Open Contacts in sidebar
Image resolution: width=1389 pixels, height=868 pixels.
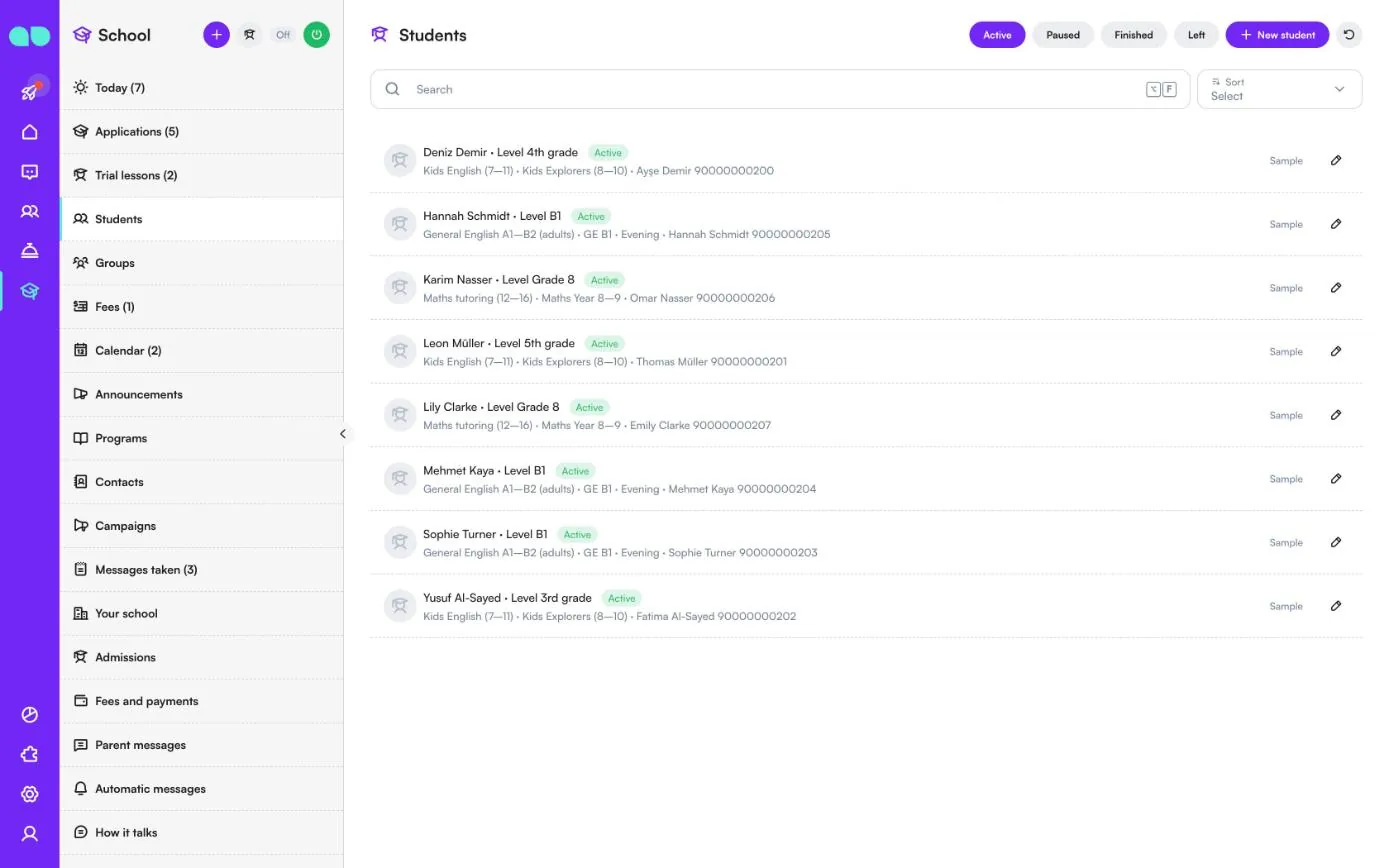click(201, 482)
